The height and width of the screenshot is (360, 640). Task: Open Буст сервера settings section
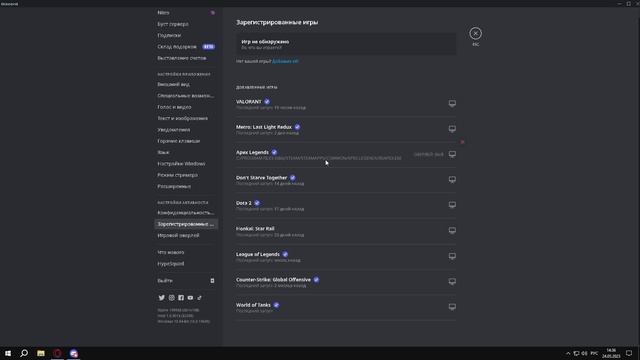pyautogui.click(x=186, y=24)
